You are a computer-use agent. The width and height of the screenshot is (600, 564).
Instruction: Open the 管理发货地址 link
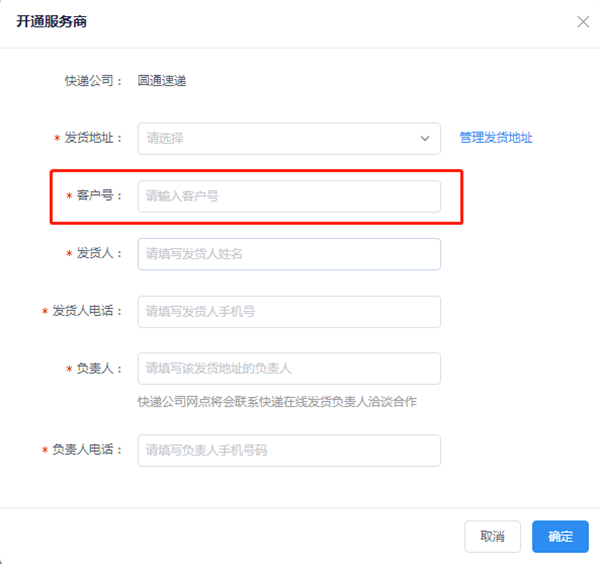tap(496, 138)
